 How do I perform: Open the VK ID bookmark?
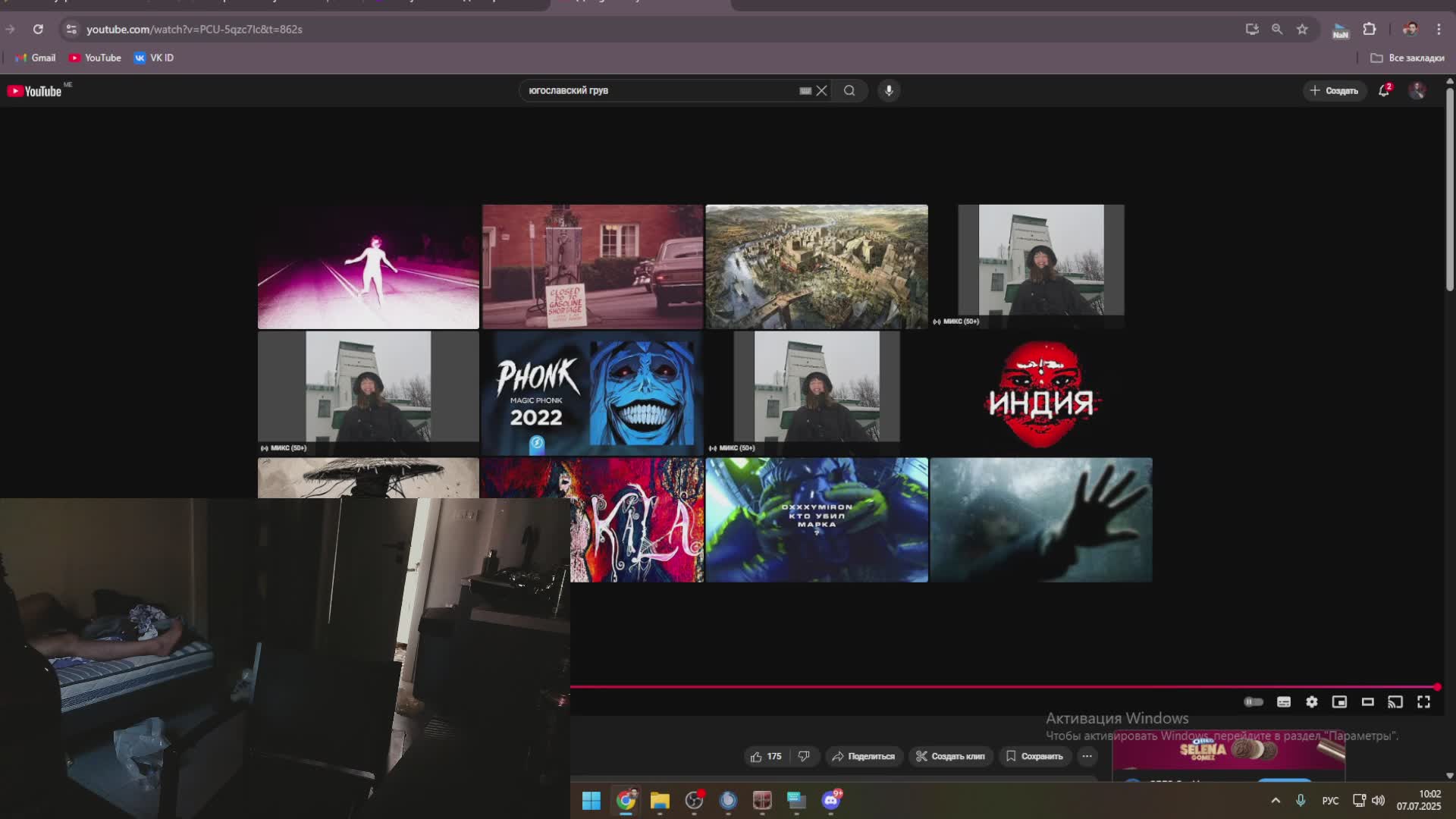[154, 58]
